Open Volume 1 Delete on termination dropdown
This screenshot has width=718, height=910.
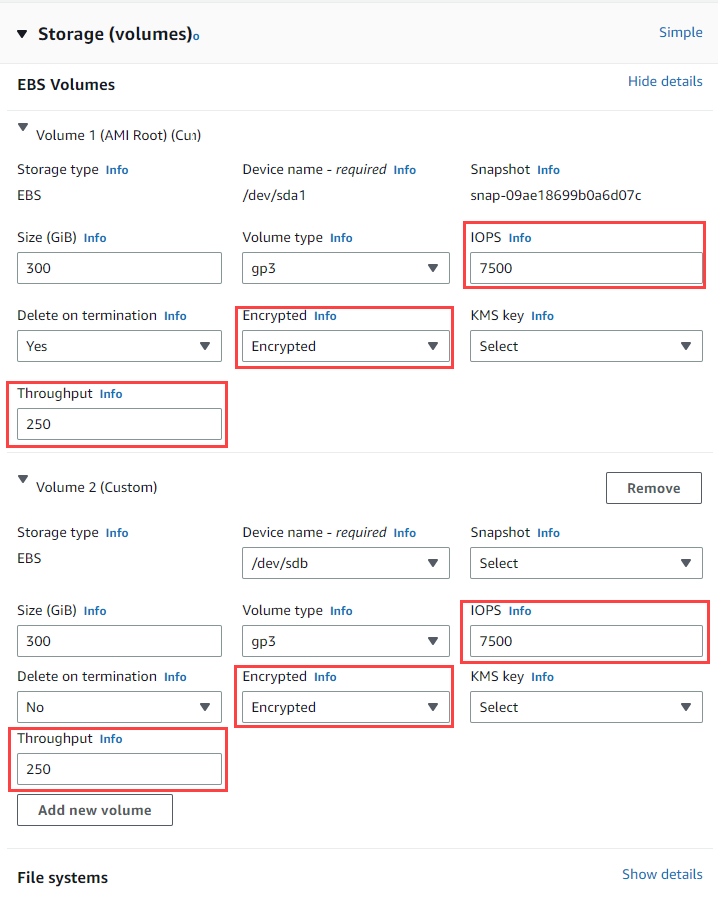pyautogui.click(x=119, y=346)
